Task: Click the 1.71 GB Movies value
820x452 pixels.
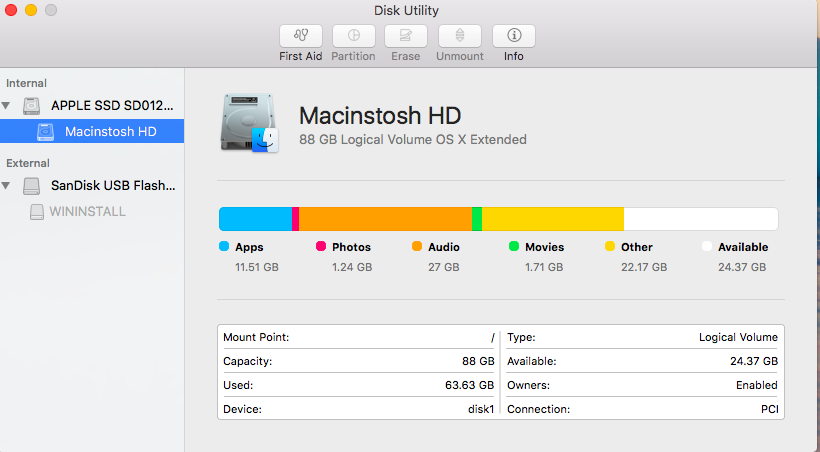Action: click(544, 267)
